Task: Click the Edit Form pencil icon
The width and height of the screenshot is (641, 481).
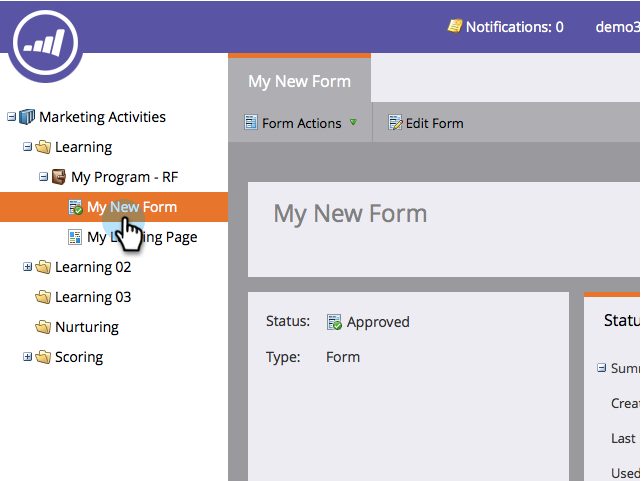Action: click(x=395, y=123)
